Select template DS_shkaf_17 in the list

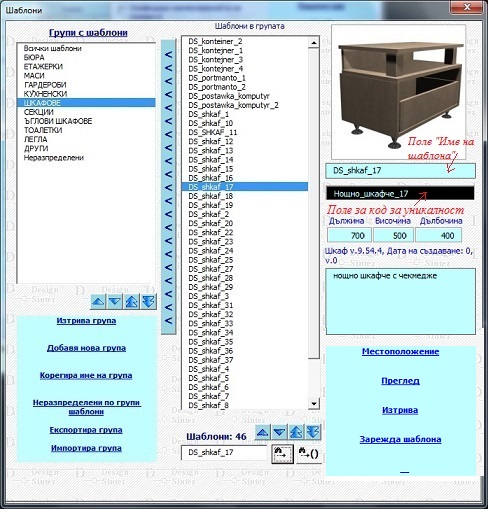(245, 187)
